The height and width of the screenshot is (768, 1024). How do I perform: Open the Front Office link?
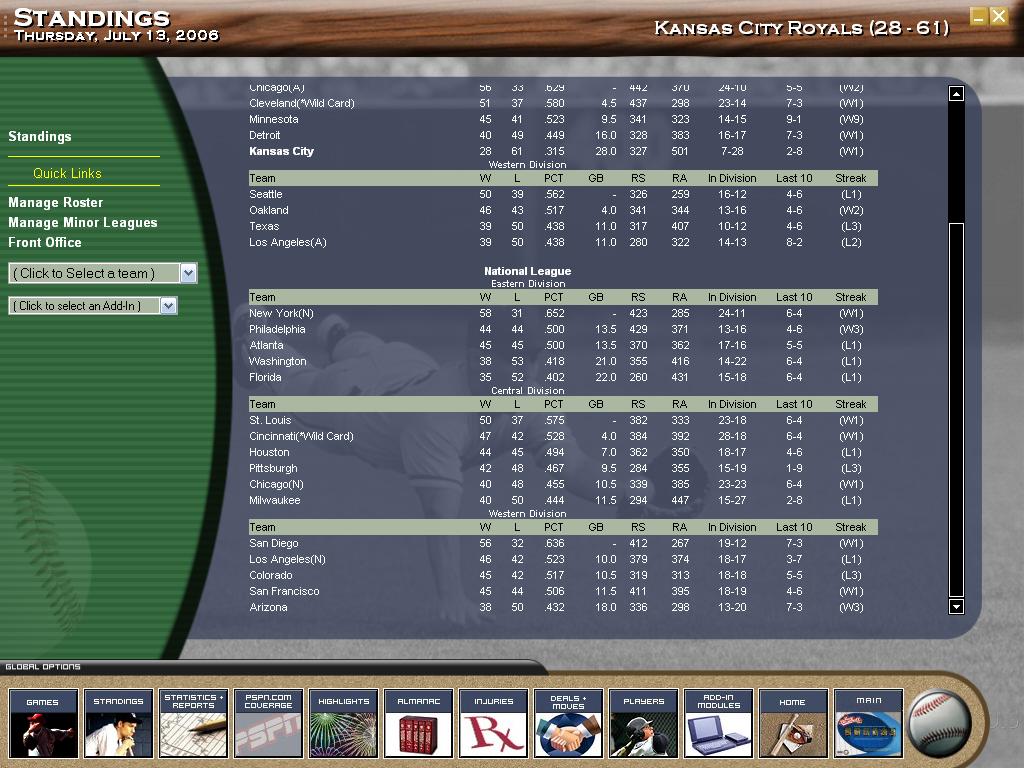(x=45, y=242)
